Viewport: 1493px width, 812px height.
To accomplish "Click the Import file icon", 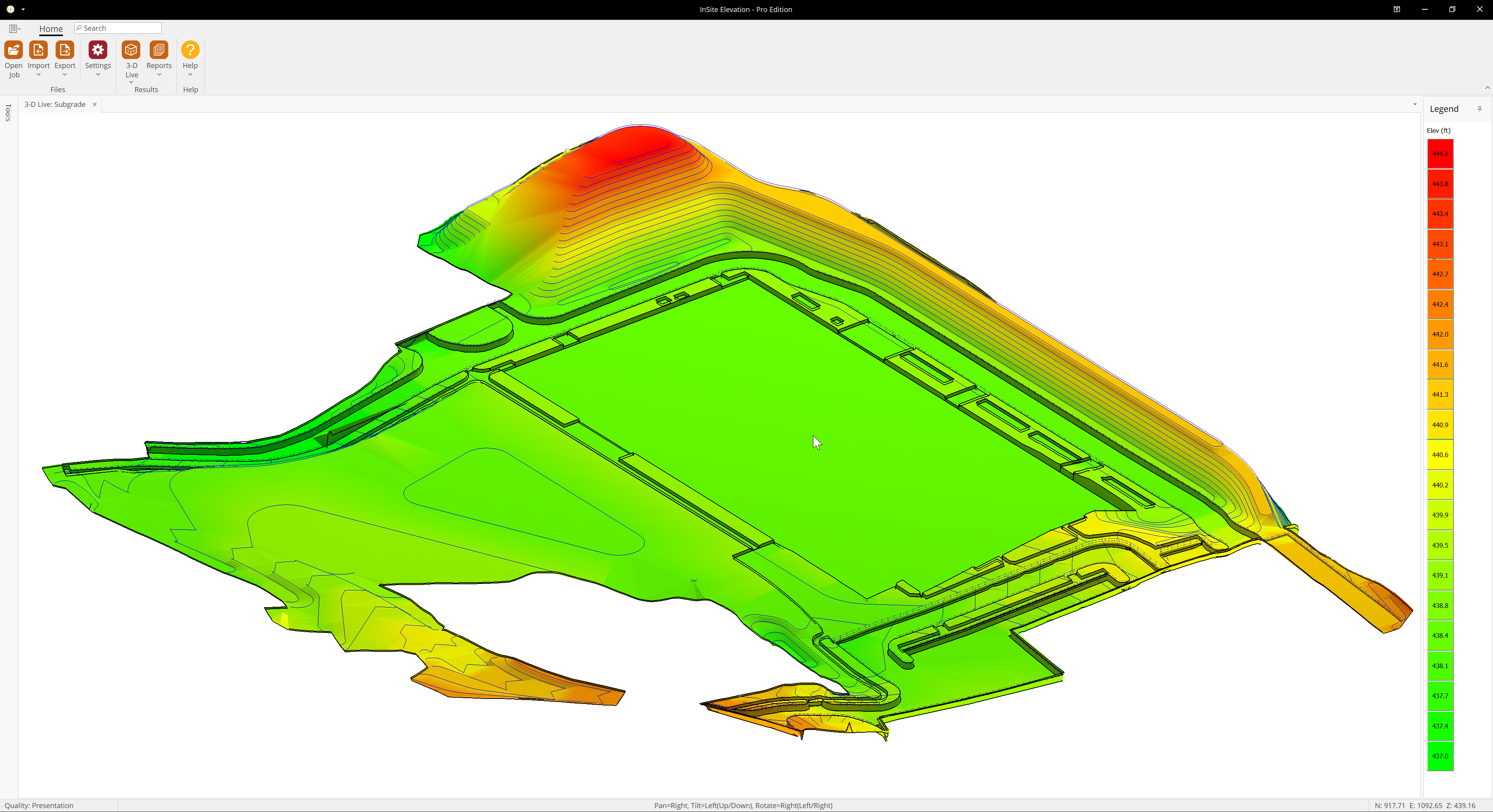I will click(x=38, y=51).
